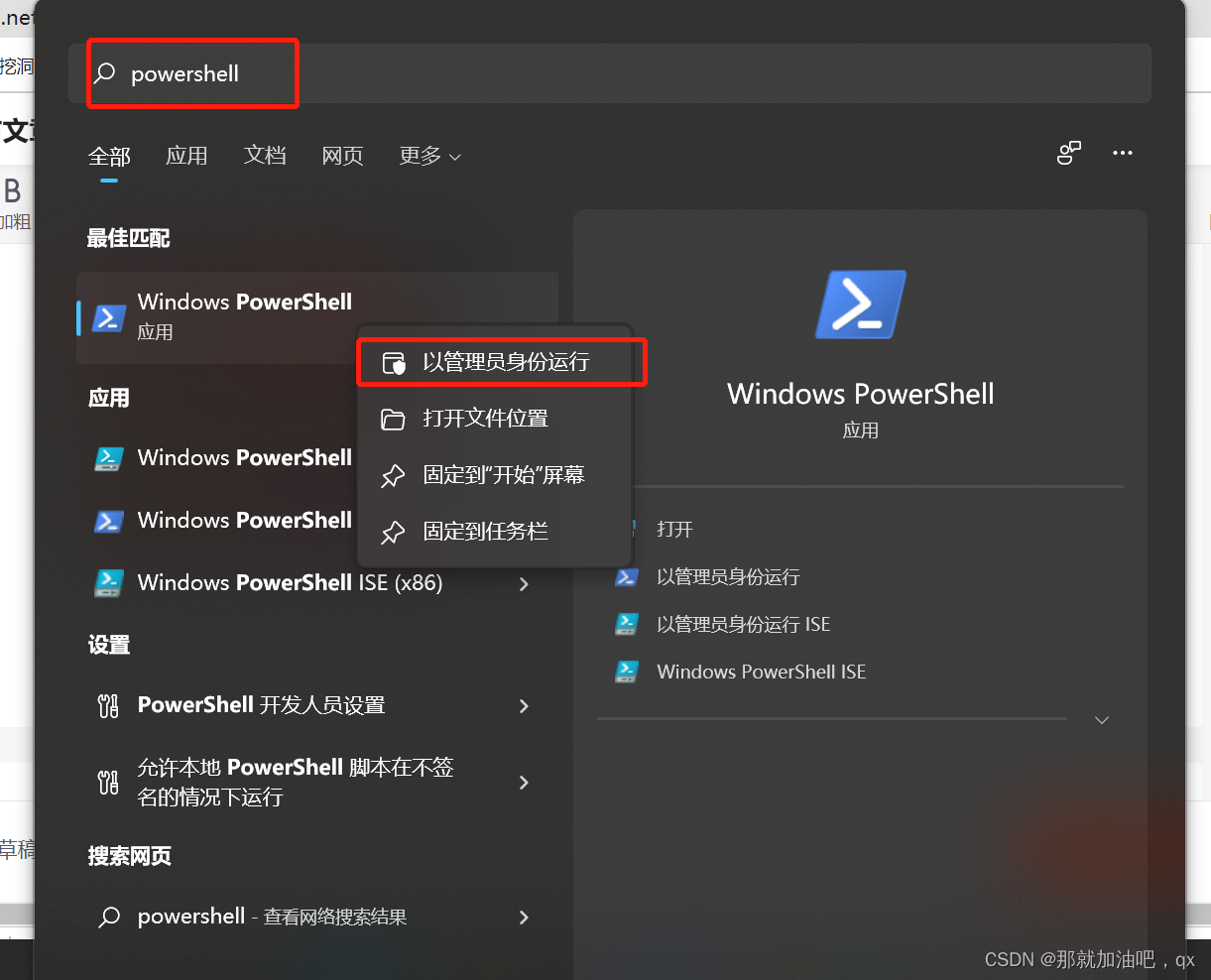Click the account/feedback icon near top right
The image size is (1211, 980).
pos(1068,153)
